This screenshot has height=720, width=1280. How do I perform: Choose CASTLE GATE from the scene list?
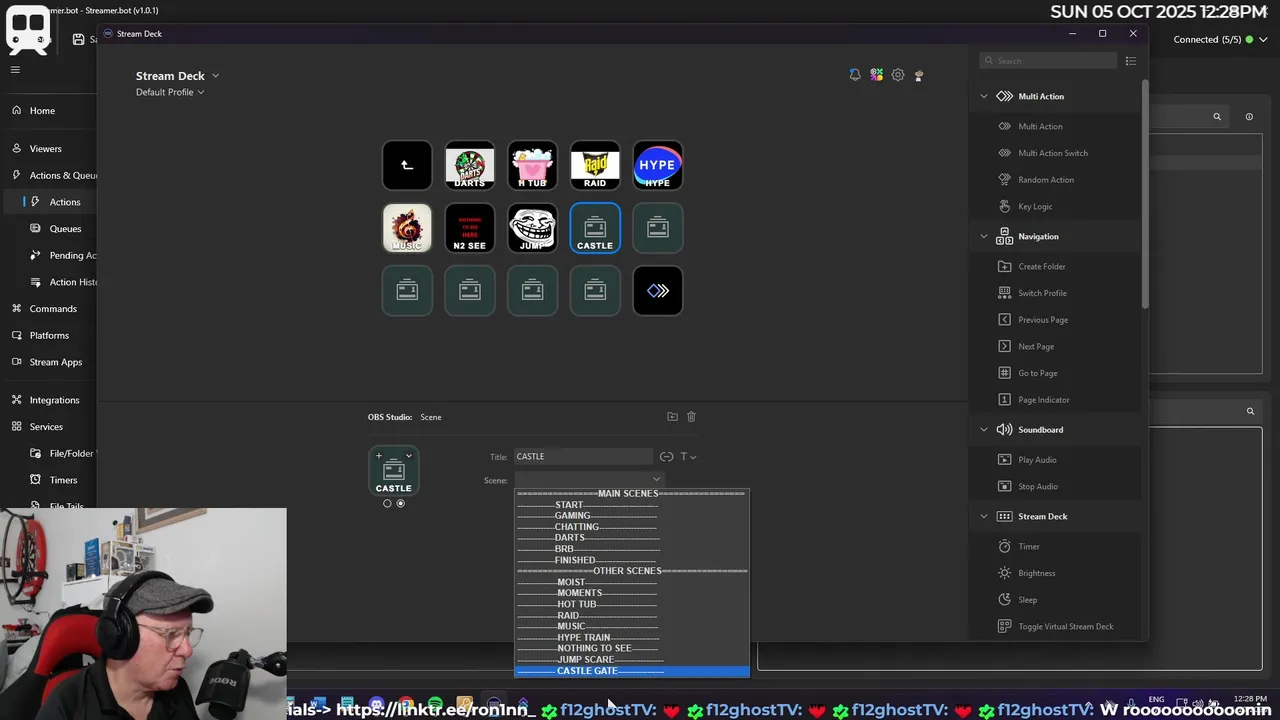[632, 671]
